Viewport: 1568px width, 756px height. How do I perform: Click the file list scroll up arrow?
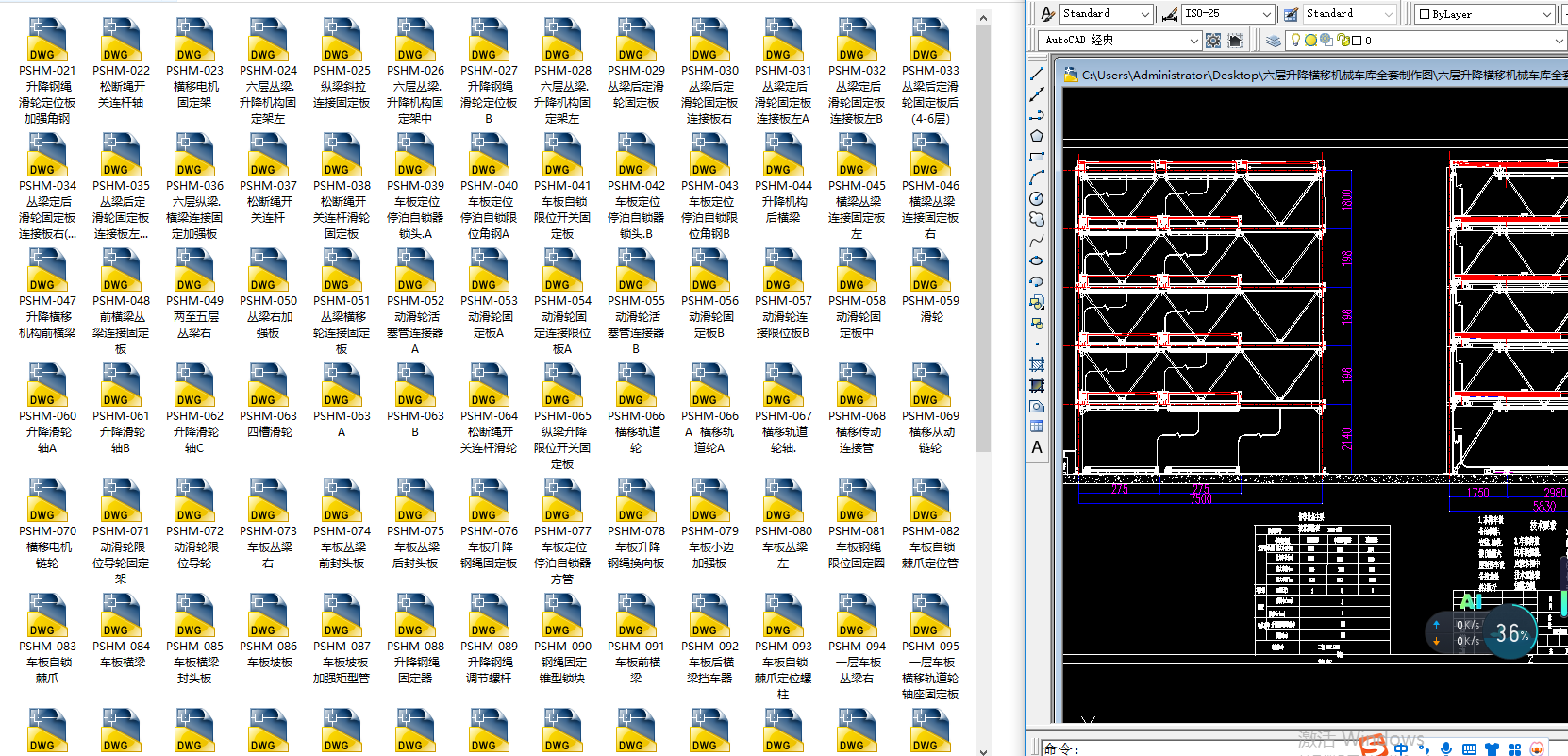click(x=983, y=18)
